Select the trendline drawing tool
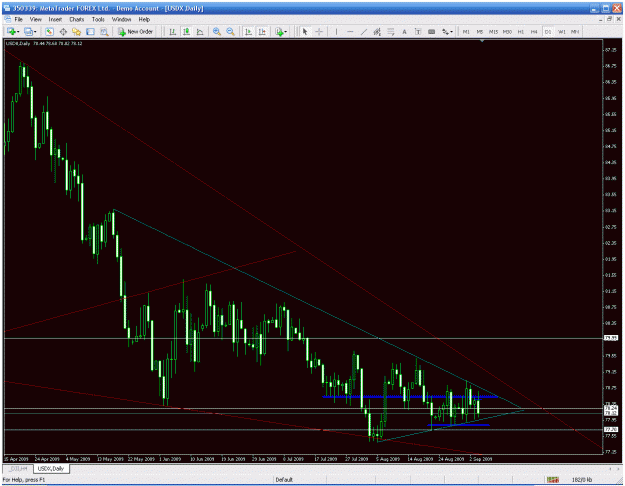 [x=364, y=32]
